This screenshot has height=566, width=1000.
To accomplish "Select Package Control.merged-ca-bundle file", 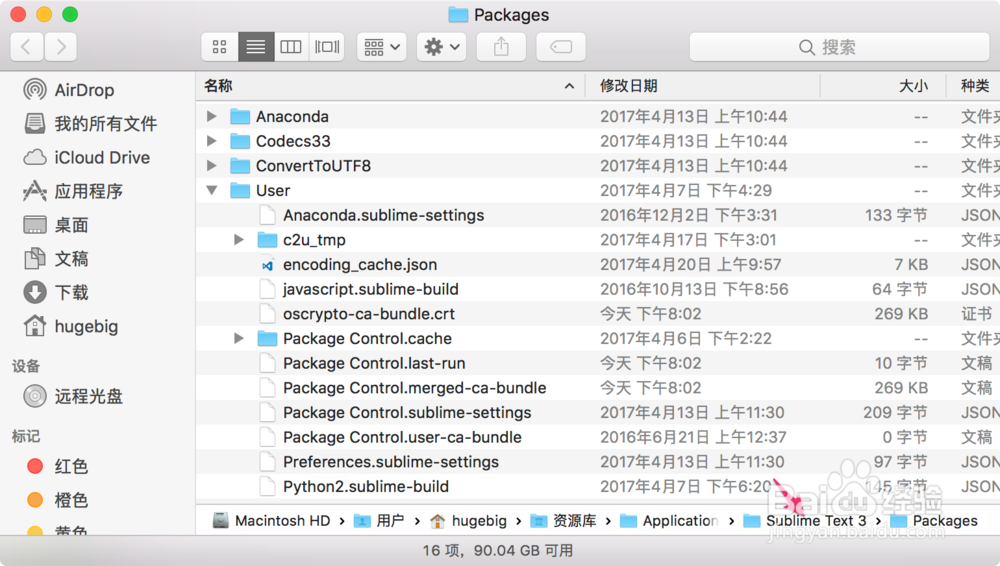I will 415,388.
